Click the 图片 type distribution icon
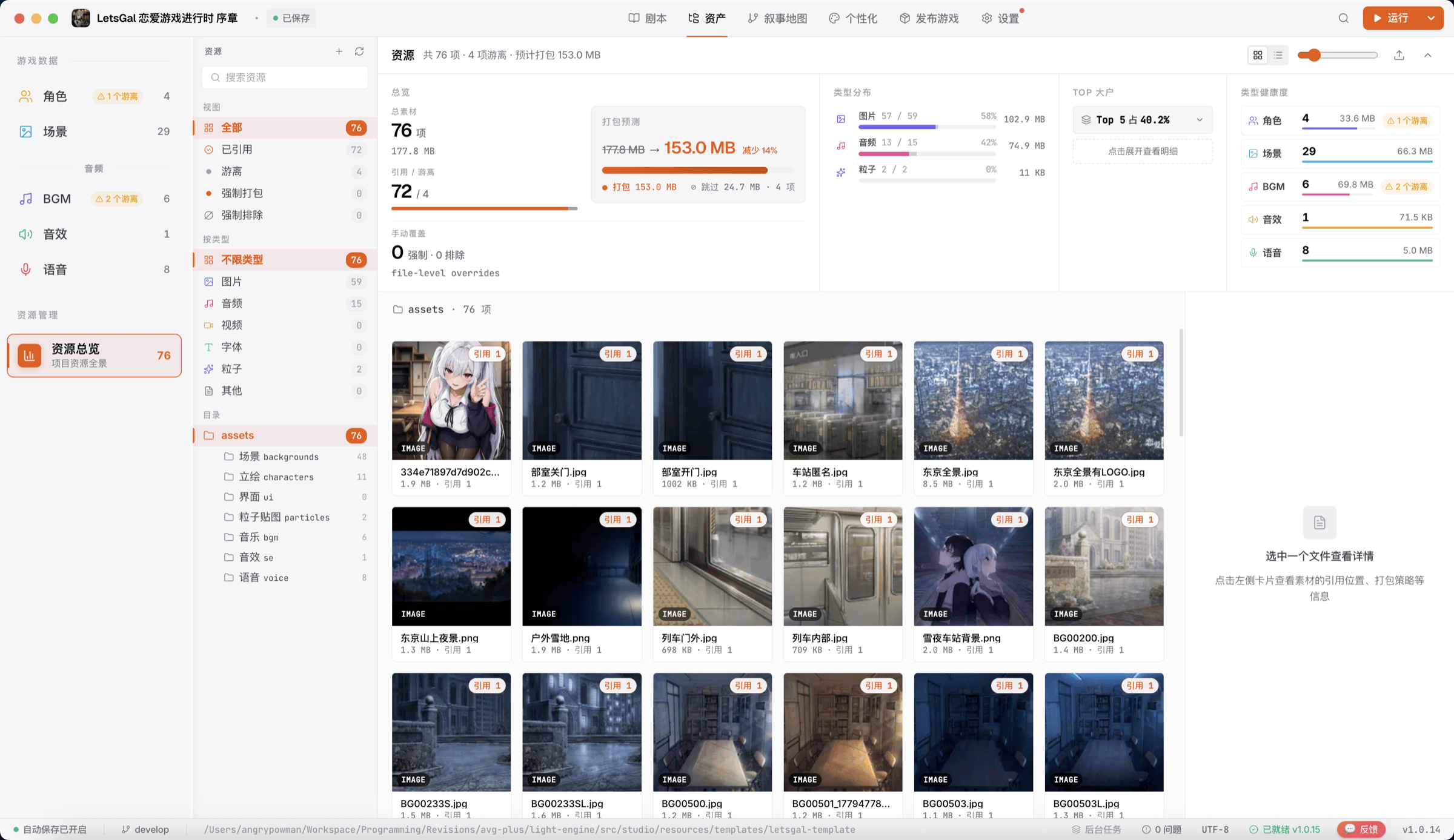This screenshot has height=840, width=1454. click(841, 119)
